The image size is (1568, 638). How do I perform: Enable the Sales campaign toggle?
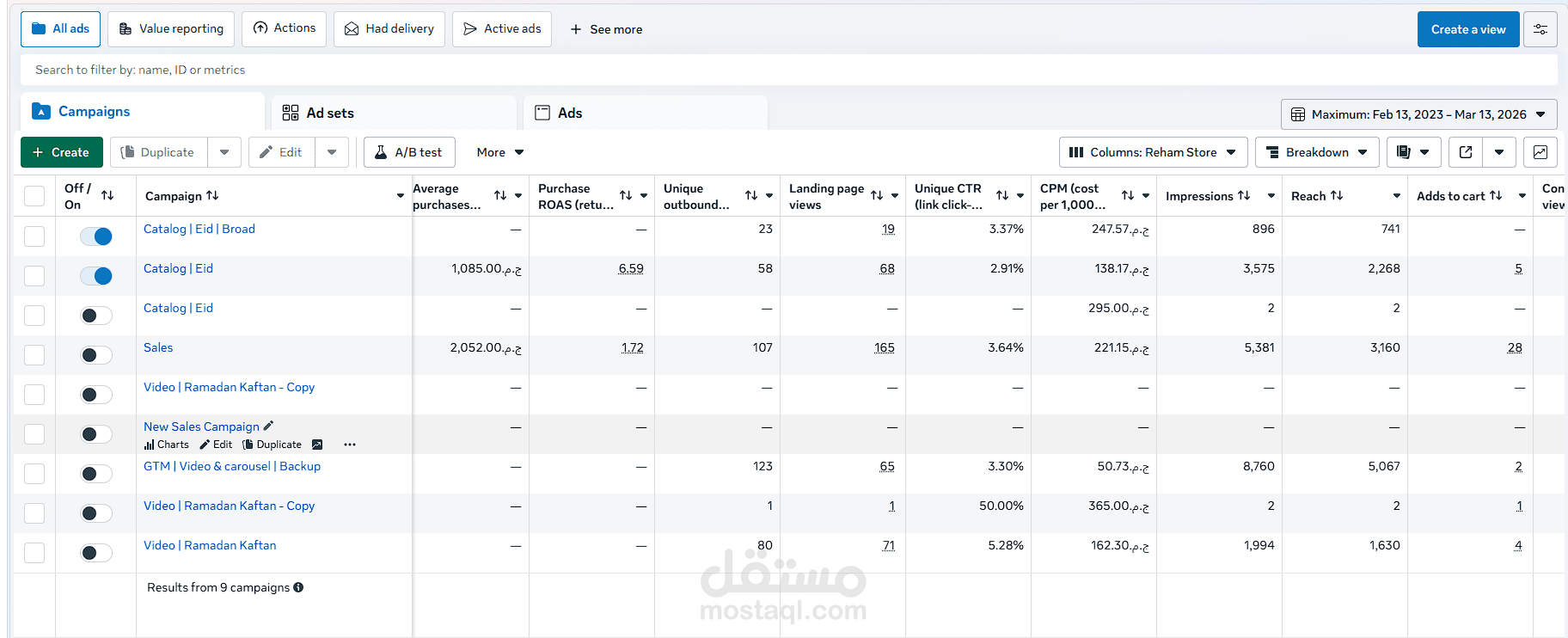point(96,355)
